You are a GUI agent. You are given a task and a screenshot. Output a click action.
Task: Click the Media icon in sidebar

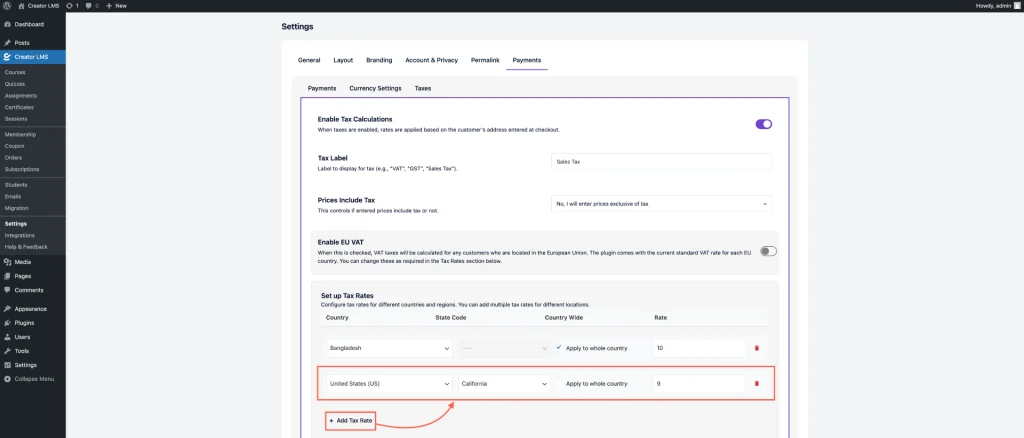pyautogui.click(x=7, y=262)
